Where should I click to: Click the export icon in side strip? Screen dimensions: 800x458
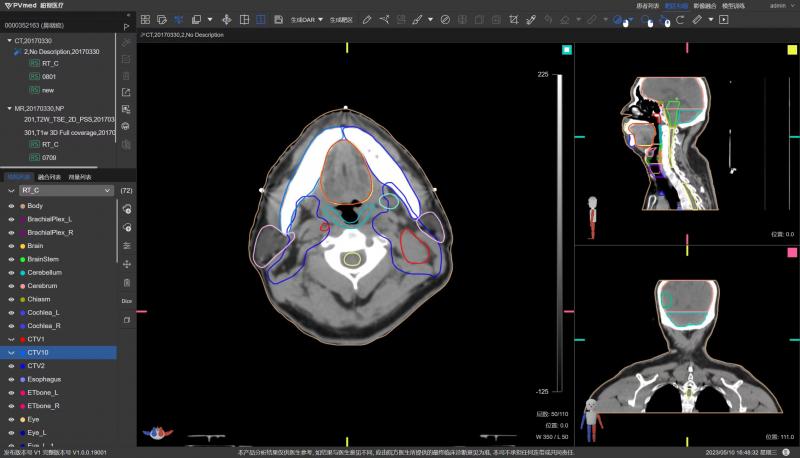click(126, 92)
